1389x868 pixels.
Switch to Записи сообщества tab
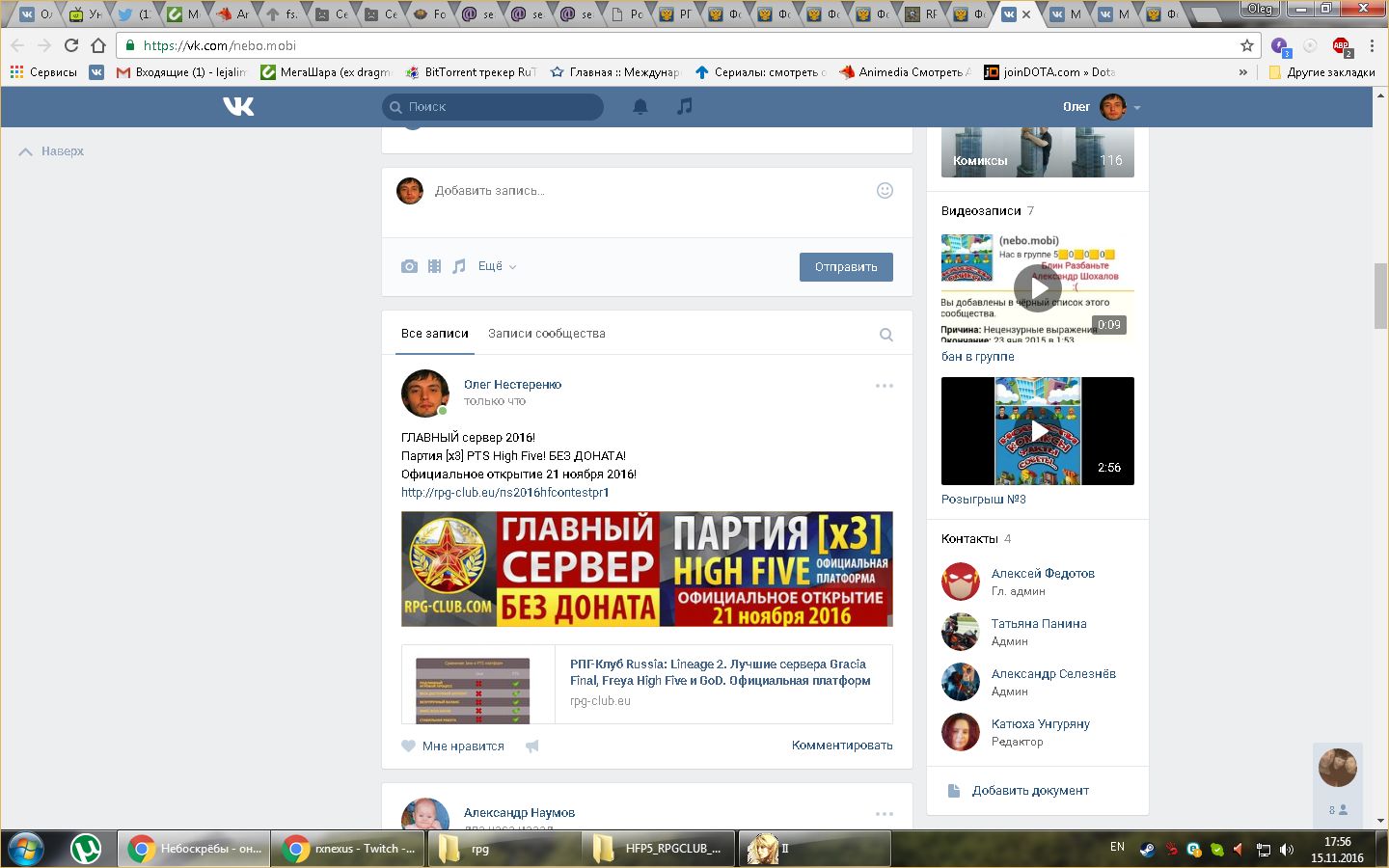(547, 334)
